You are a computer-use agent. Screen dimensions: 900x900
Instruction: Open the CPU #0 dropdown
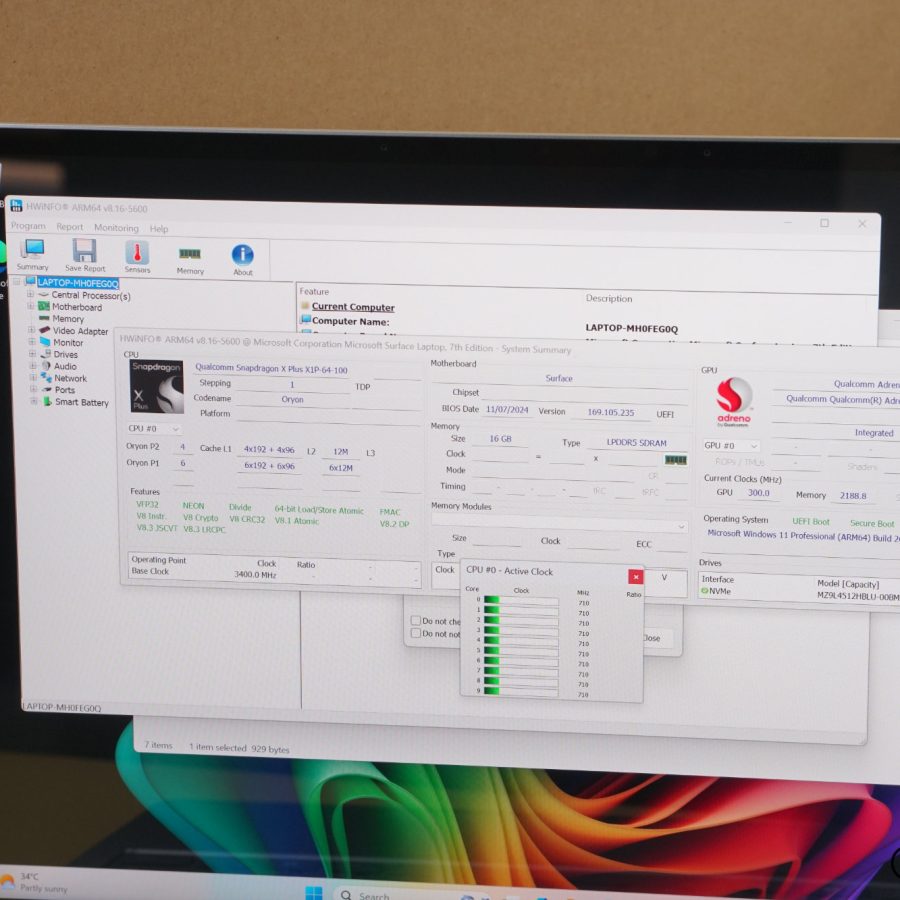click(154, 429)
